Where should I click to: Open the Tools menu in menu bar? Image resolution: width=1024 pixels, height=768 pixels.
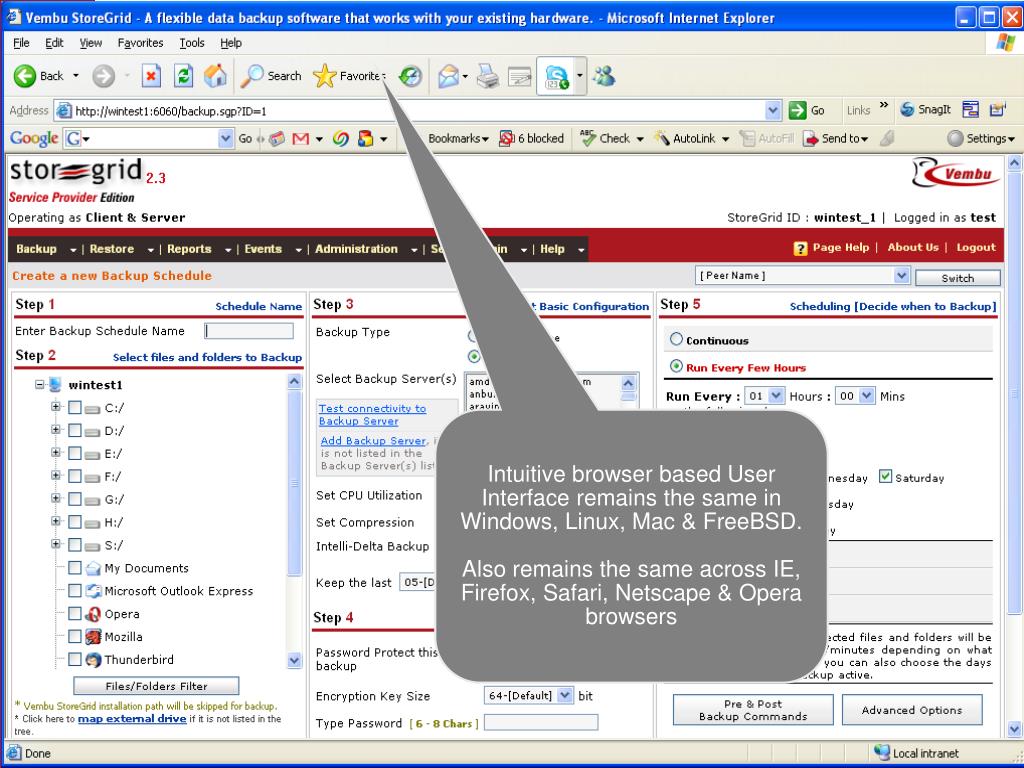pyautogui.click(x=192, y=43)
